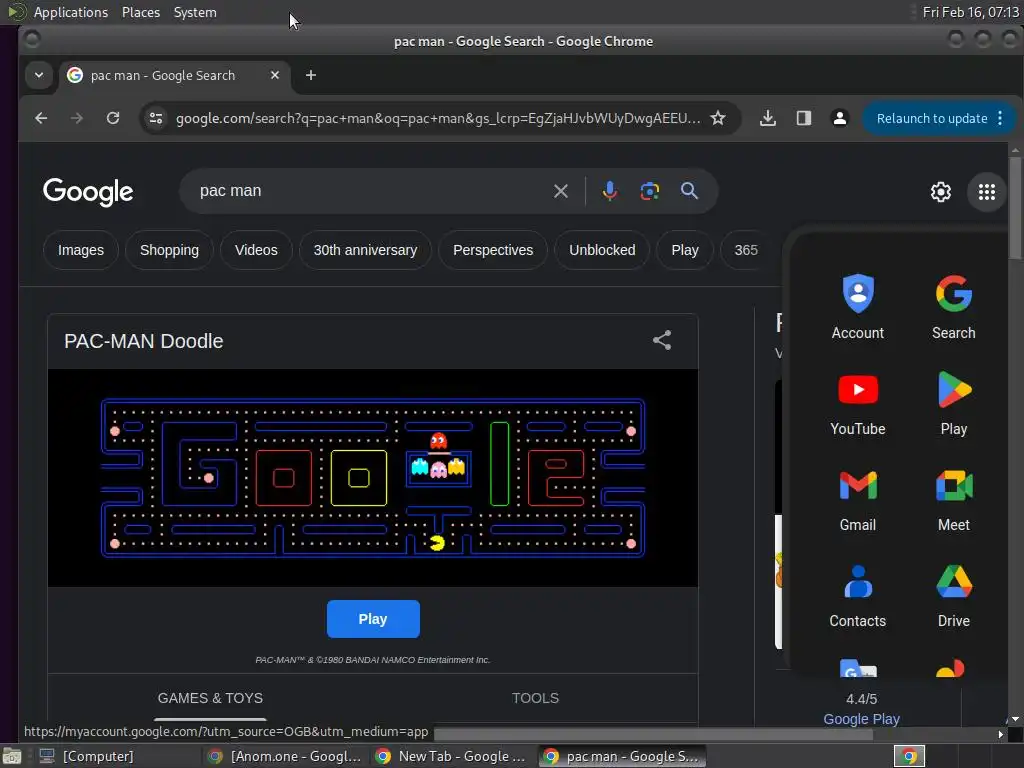Open the Chrome profile icon
This screenshot has width=1024, height=768.
pyautogui.click(x=840, y=118)
